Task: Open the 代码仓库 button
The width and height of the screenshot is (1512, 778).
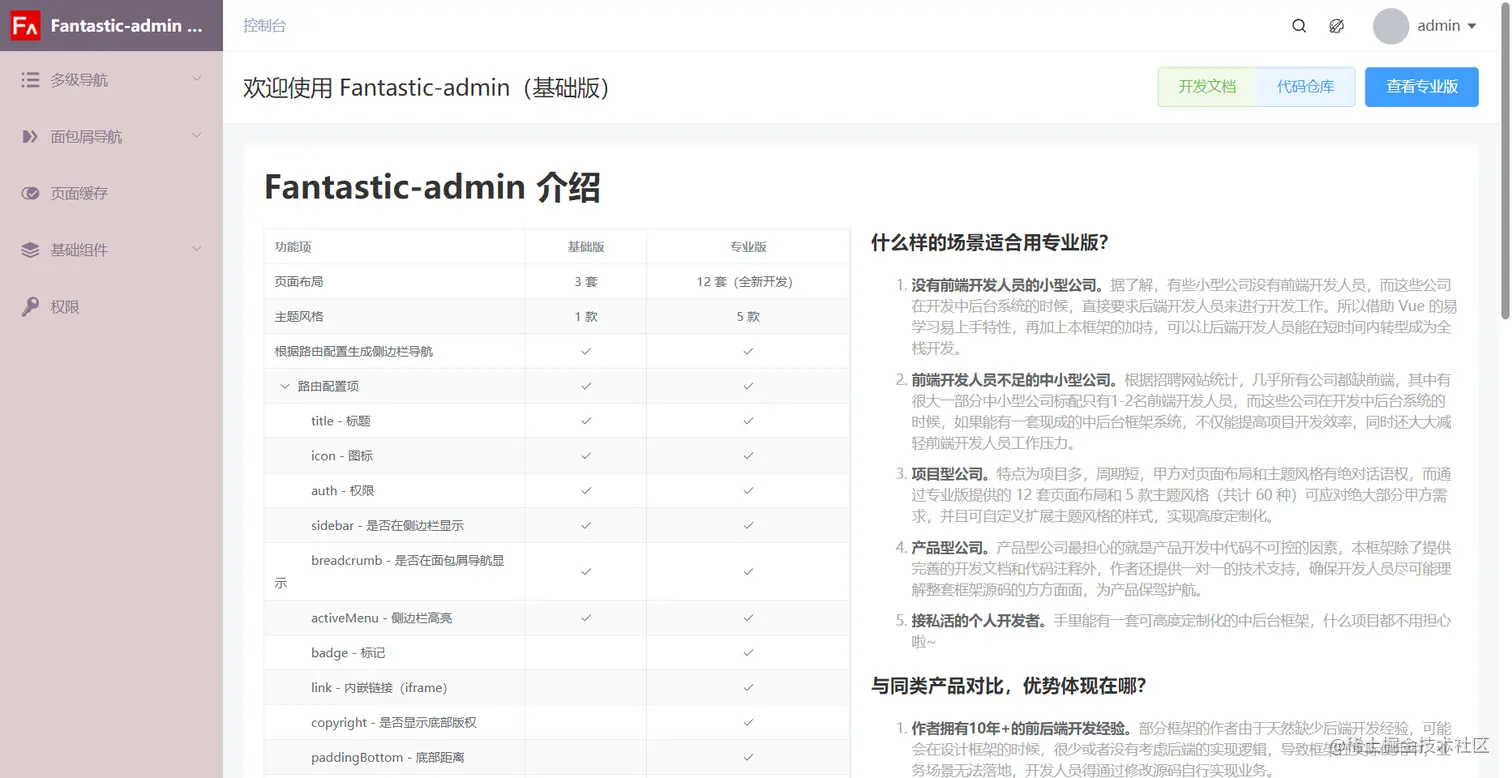Action: 1305,87
